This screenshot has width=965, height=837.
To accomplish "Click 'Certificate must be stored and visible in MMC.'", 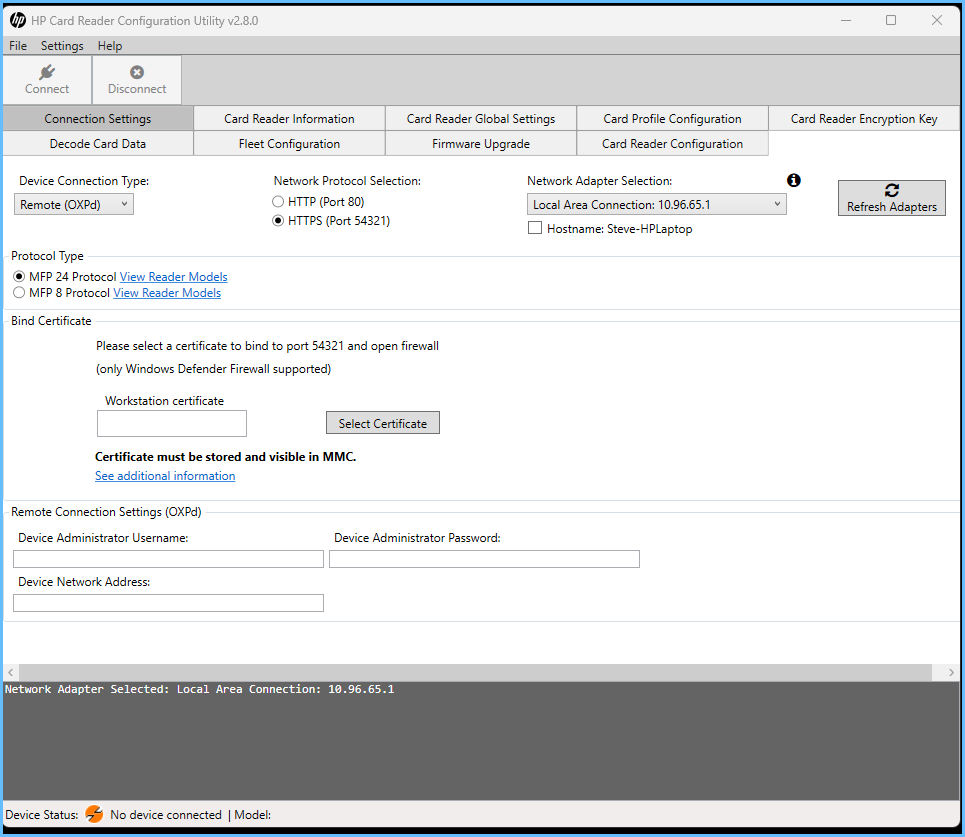I will pos(225,457).
